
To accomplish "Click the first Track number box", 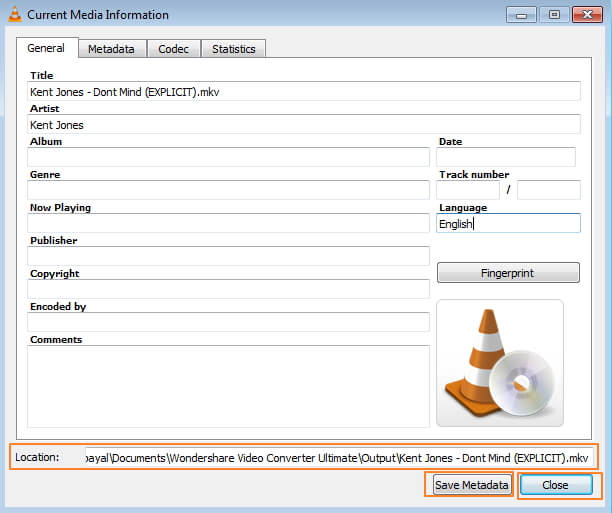I will click(x=468, y=191).
